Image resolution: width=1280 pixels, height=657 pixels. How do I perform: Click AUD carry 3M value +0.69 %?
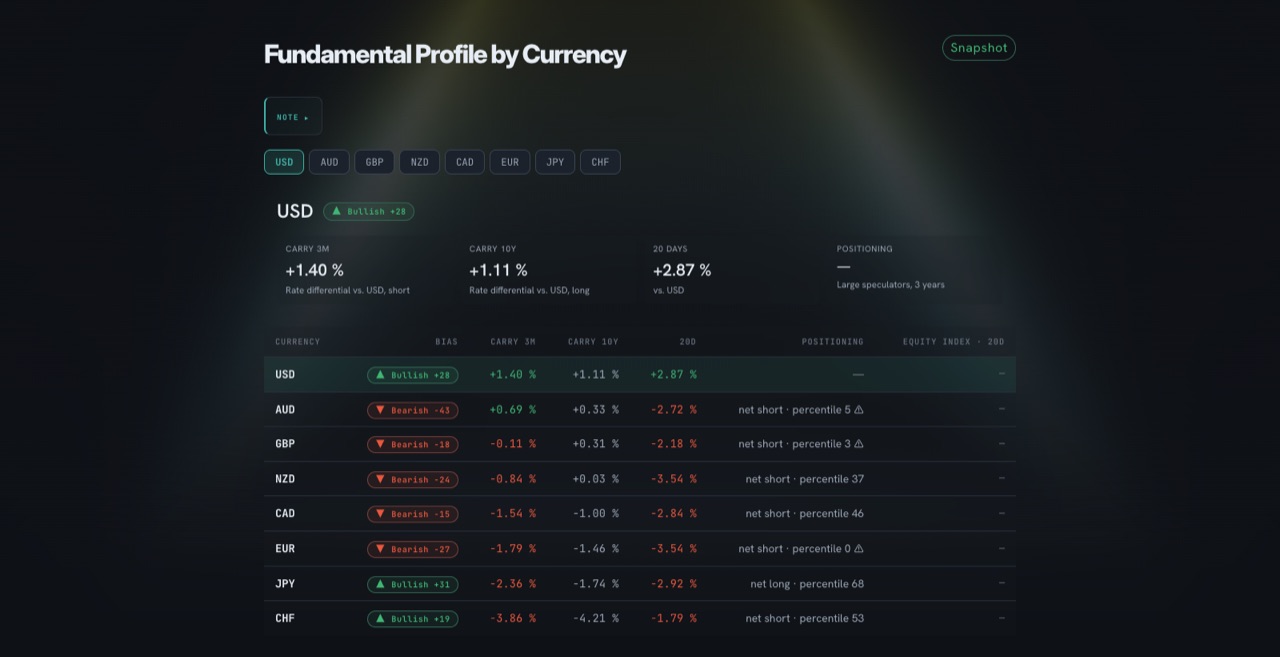point(512,409)
